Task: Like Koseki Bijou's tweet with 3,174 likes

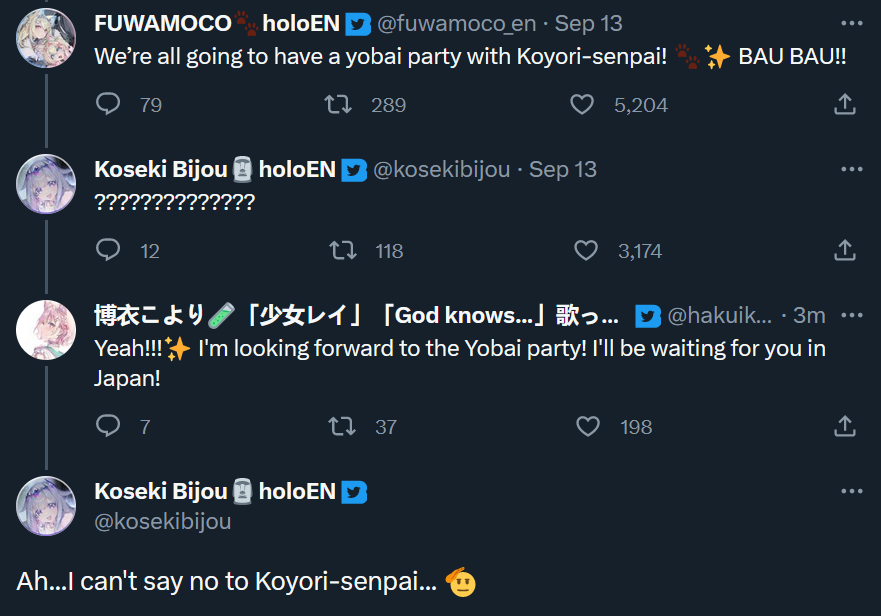Action: [x=588, y=250]
